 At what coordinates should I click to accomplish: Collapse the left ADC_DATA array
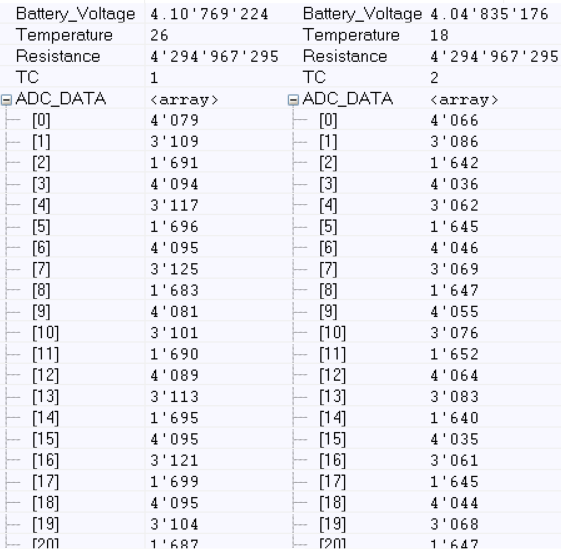click(6, 100)
